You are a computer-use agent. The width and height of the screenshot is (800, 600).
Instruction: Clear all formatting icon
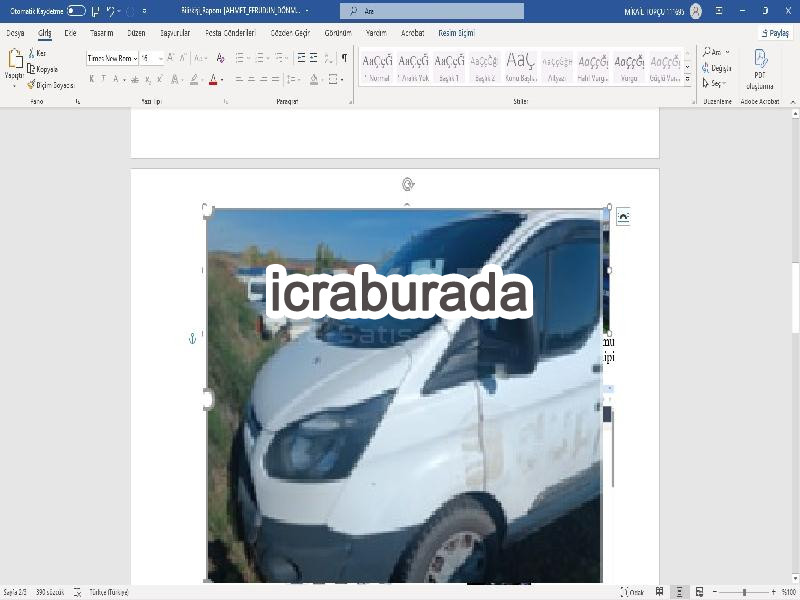[x=220, y=58]
